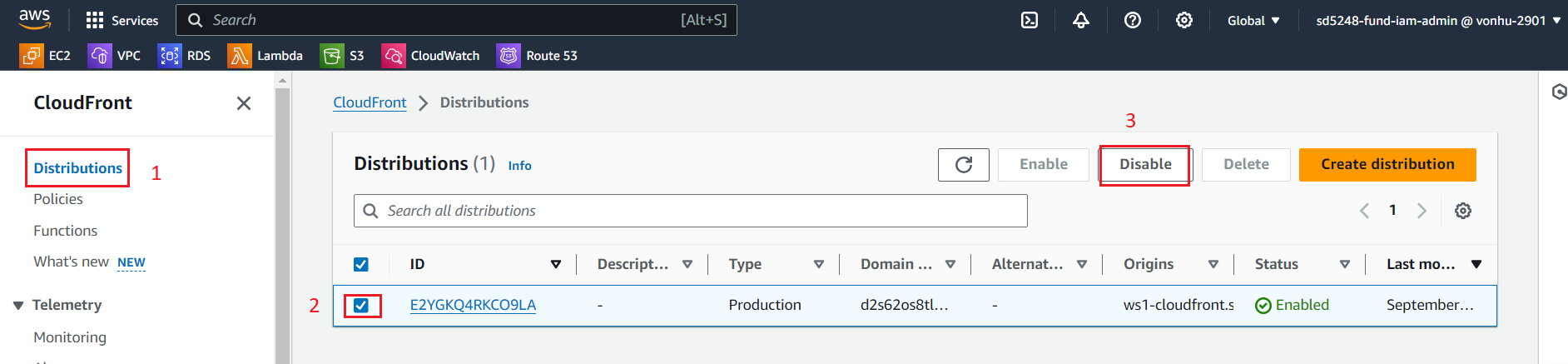Open the Route 53 shortcut
The width and height of the screenshot is (1568, 364).
[537, 56]
